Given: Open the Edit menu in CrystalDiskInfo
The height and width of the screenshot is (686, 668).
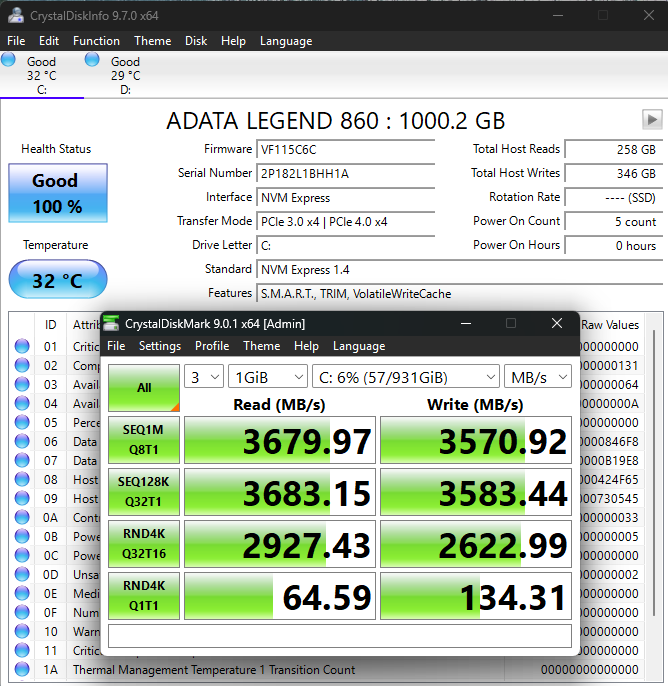Looking at the screenshot, I should [49, 41].
